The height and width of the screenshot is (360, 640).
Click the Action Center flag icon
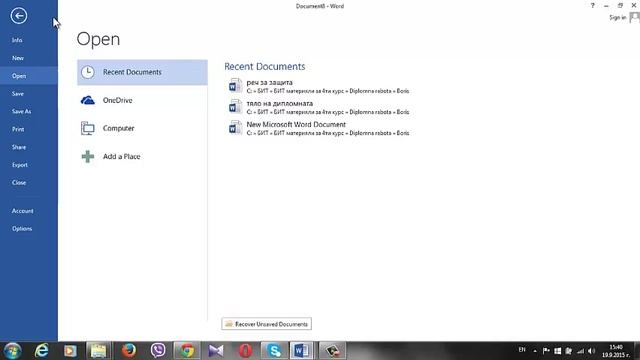click(546, 351)
